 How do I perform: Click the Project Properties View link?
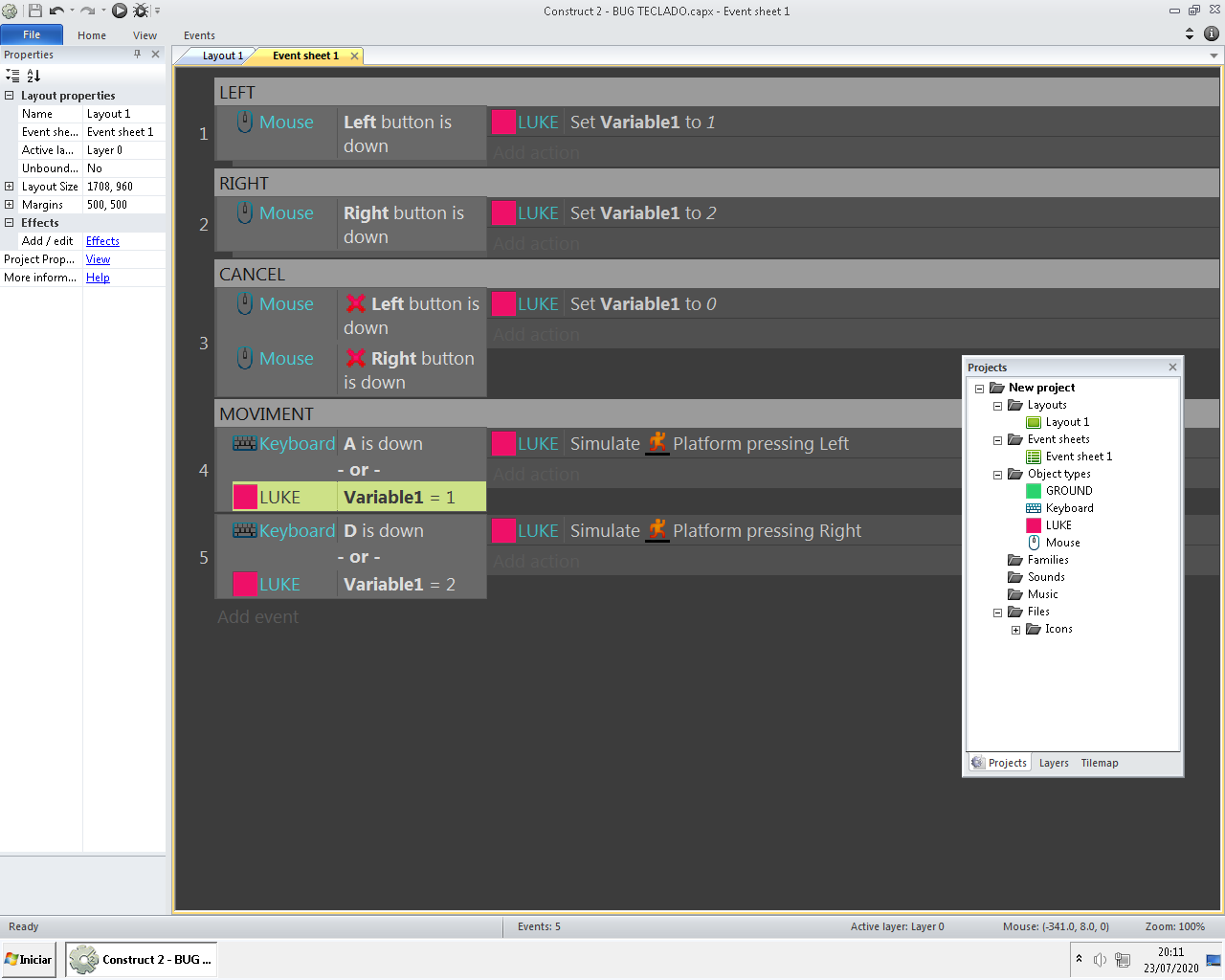[x=98, y=259]
